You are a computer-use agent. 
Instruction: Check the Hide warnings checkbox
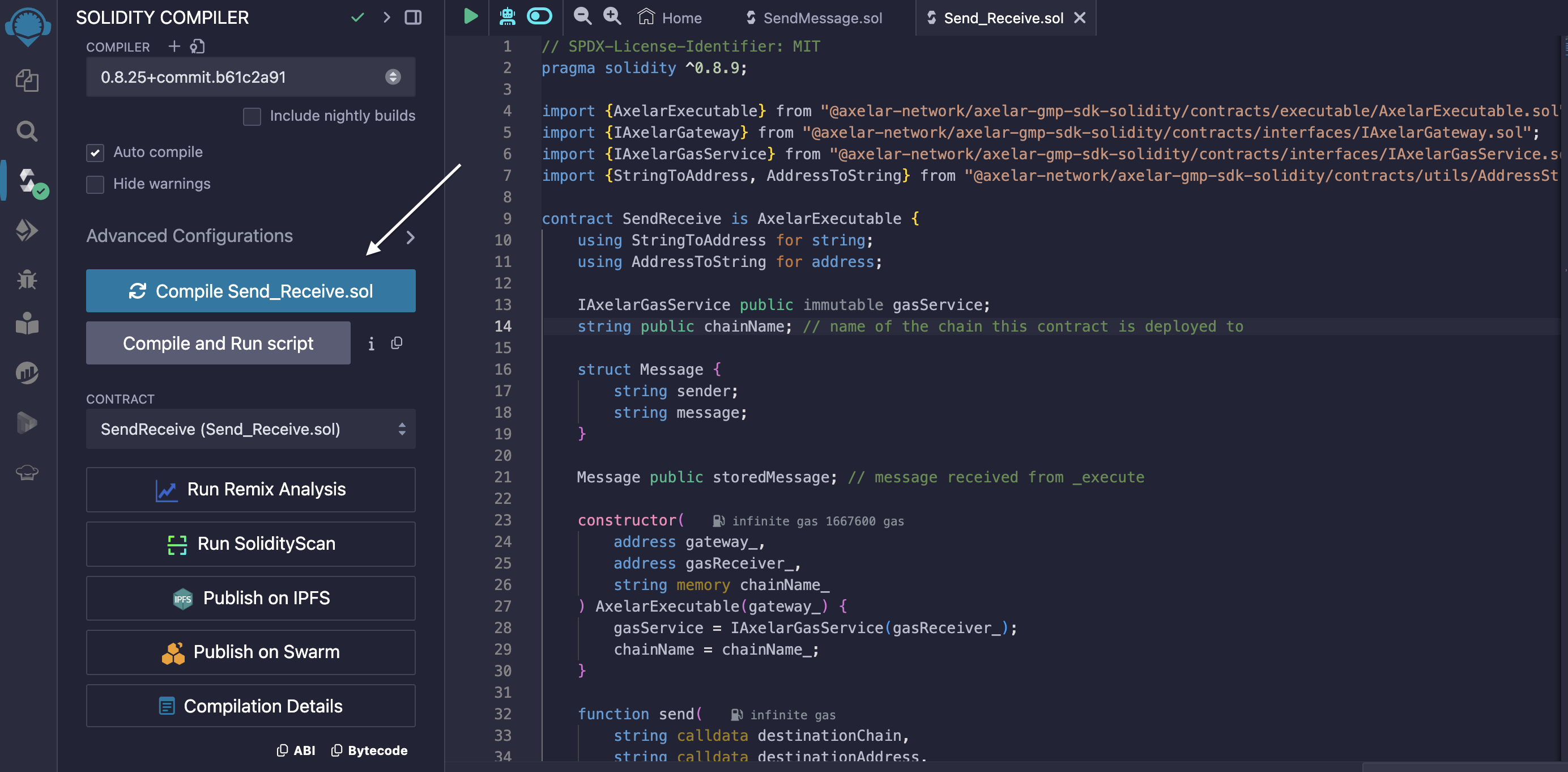95,184
